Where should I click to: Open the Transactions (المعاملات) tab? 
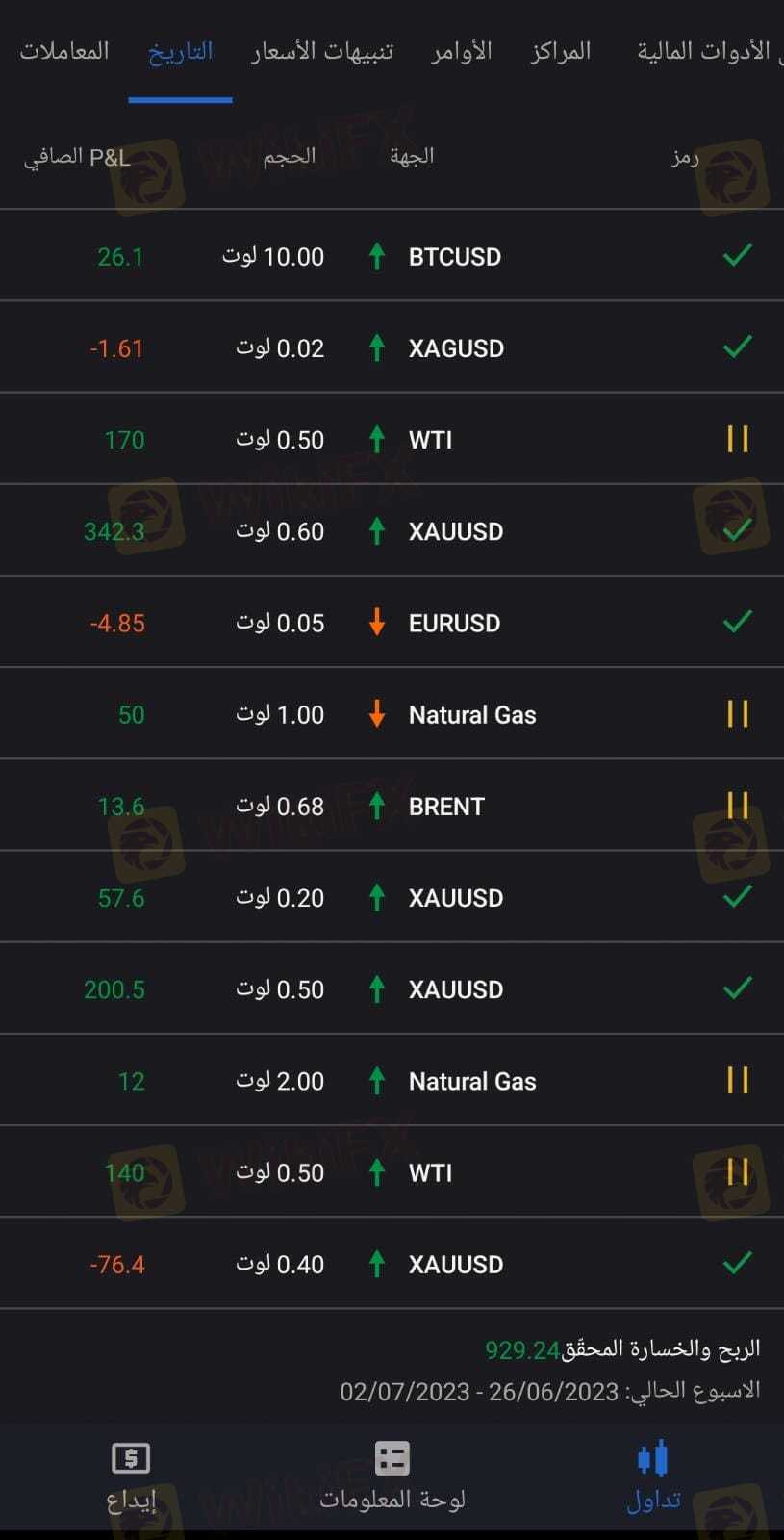point(64,52)
